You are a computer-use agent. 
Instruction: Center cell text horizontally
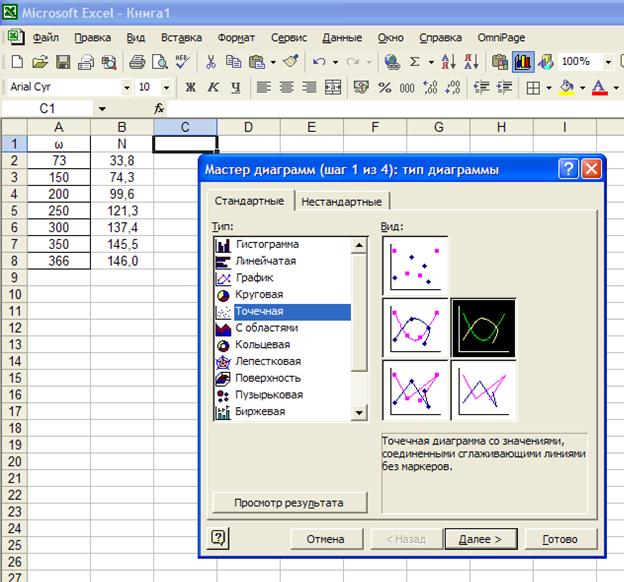tap(286, 87)
